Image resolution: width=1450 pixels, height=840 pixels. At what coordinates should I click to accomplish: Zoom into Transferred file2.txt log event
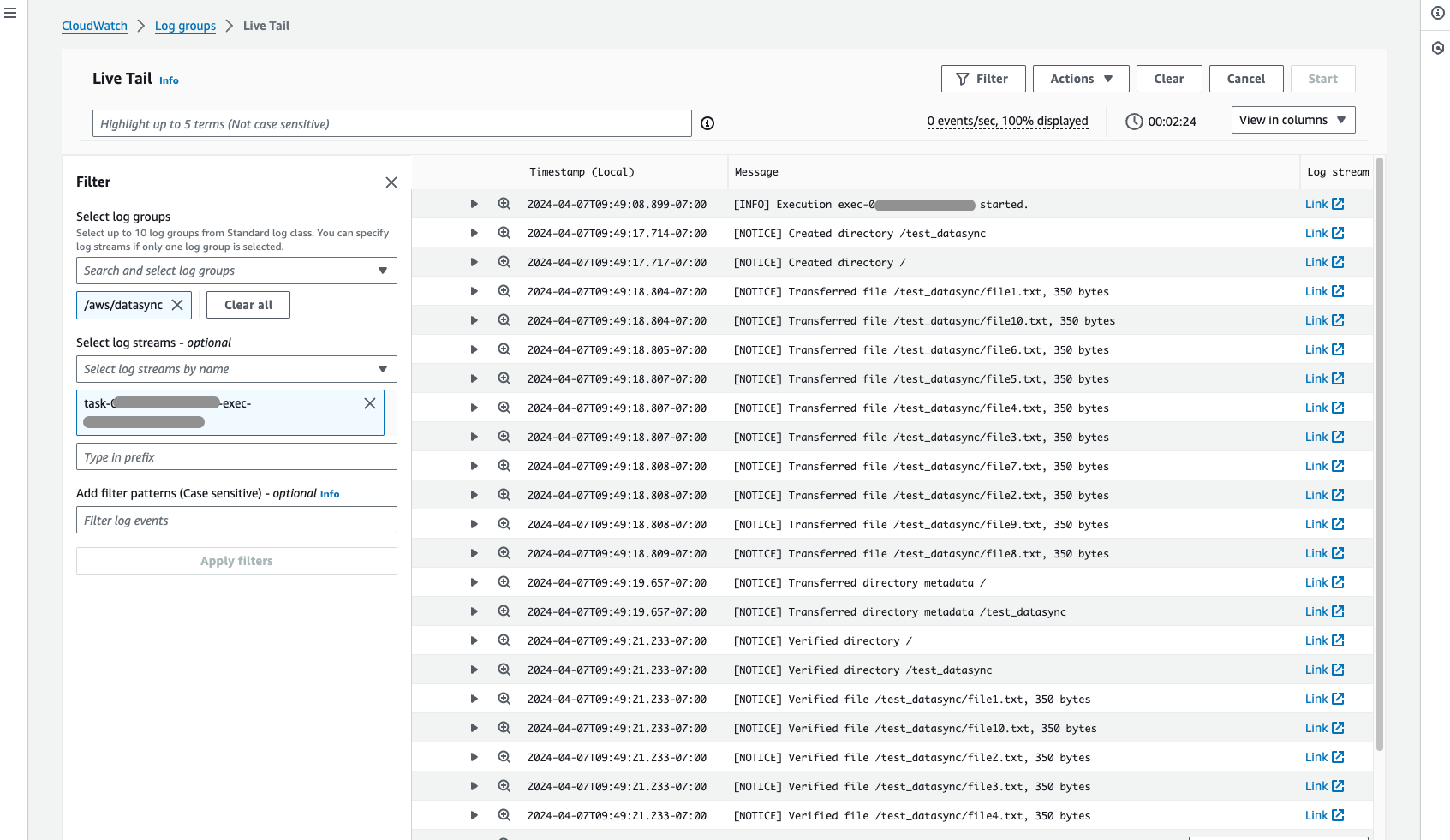coord(504,495)
